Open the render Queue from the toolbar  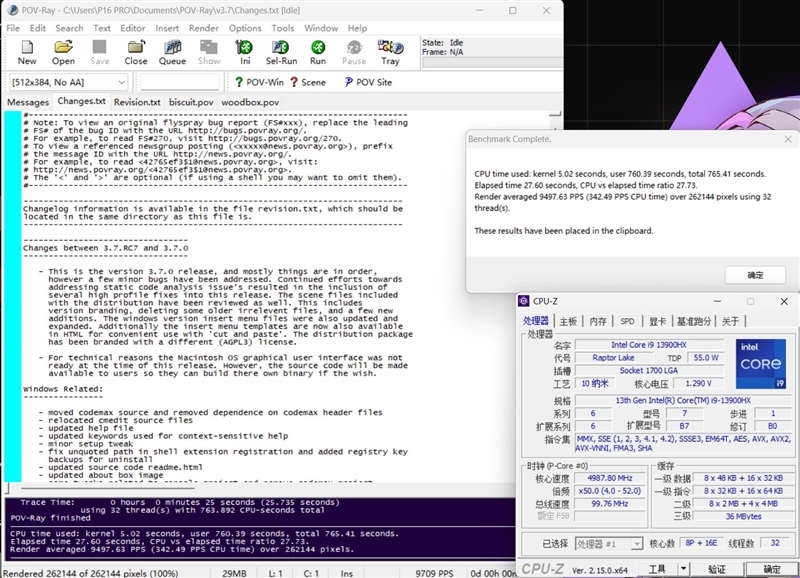point(172,52)
